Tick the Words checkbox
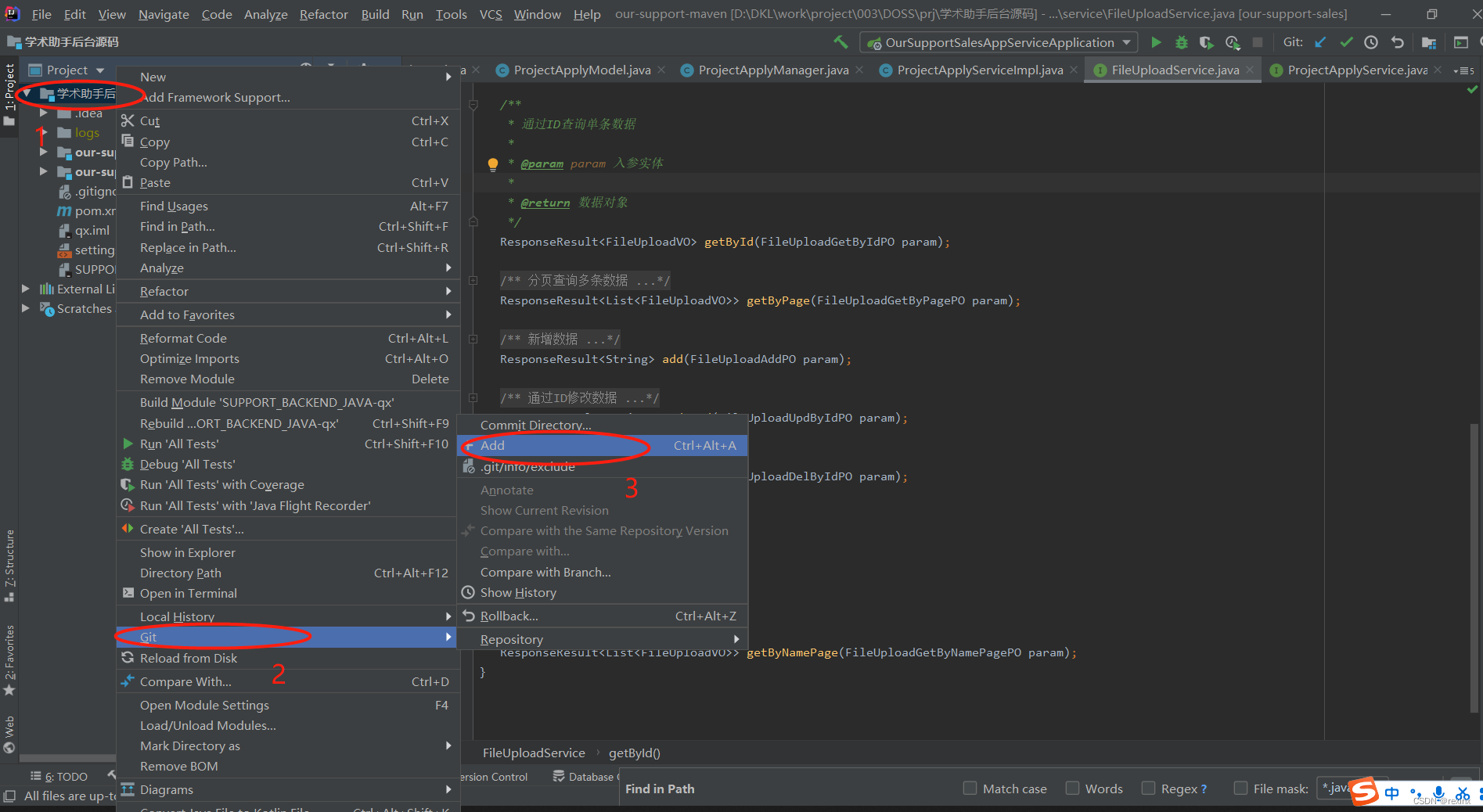The width and height of the screenshot is (1483, 812). click(1072, 789)
